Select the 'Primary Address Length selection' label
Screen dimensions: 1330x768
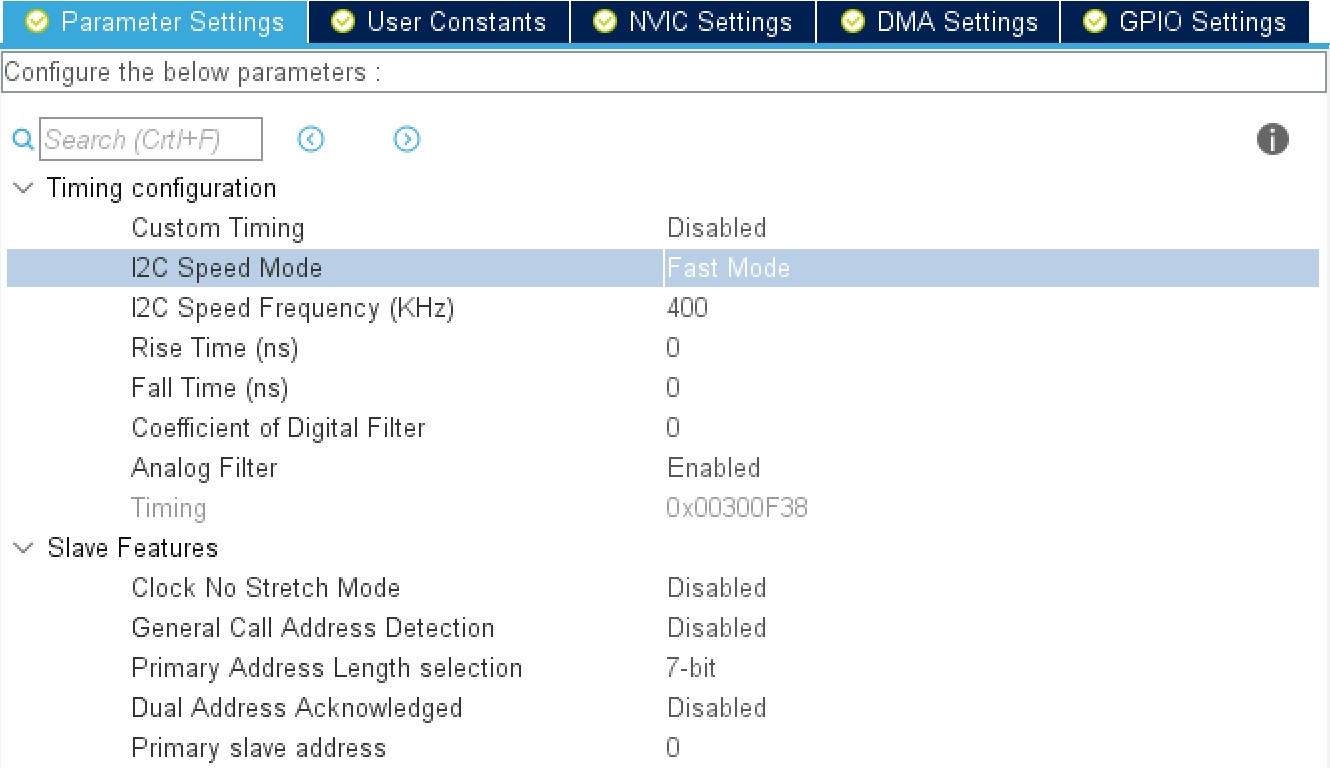[327, 668]
